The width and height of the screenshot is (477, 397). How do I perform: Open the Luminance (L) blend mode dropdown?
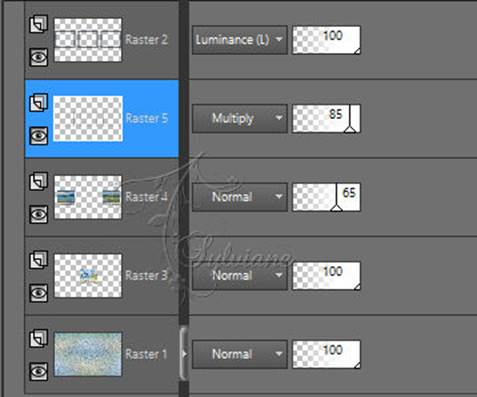pyautogui.click(x=240, y=40)
